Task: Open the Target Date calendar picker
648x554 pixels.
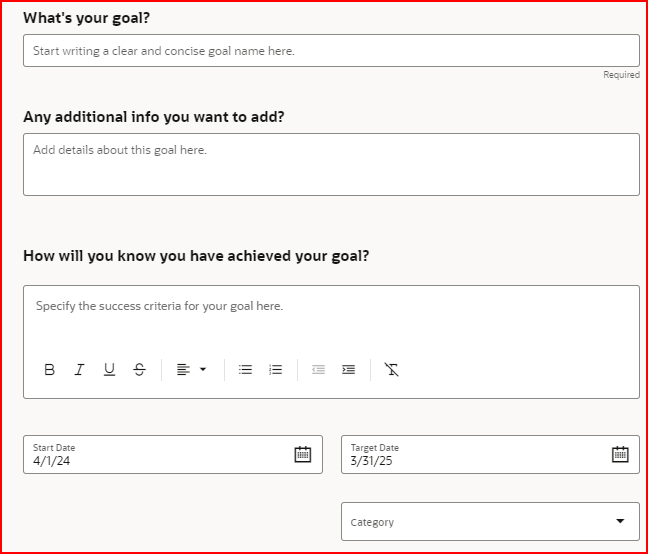Action: (620, 454)
